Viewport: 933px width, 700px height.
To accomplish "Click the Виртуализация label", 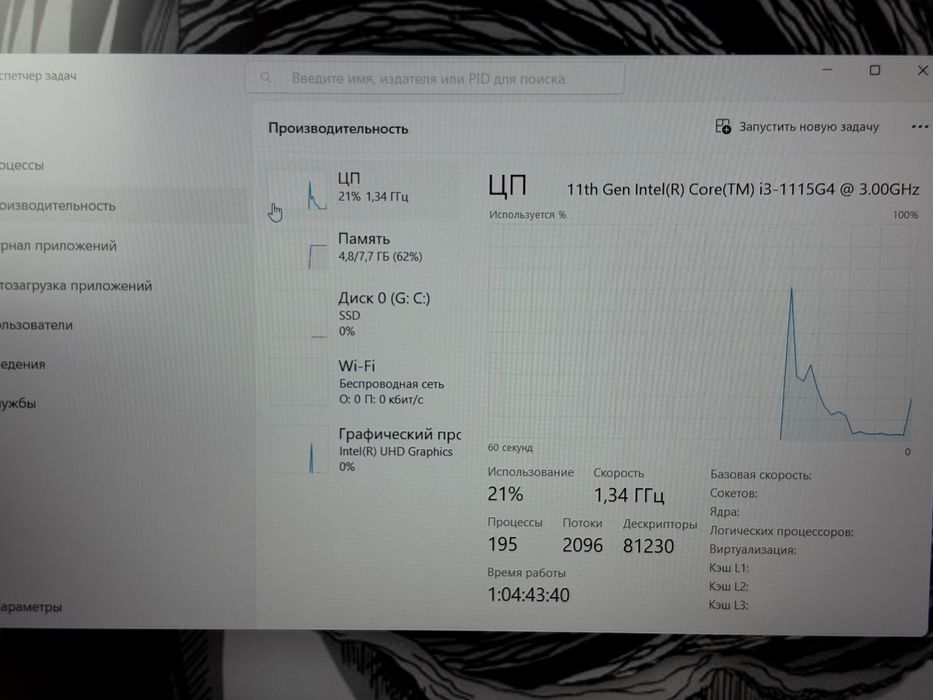I will coord(752,550).
